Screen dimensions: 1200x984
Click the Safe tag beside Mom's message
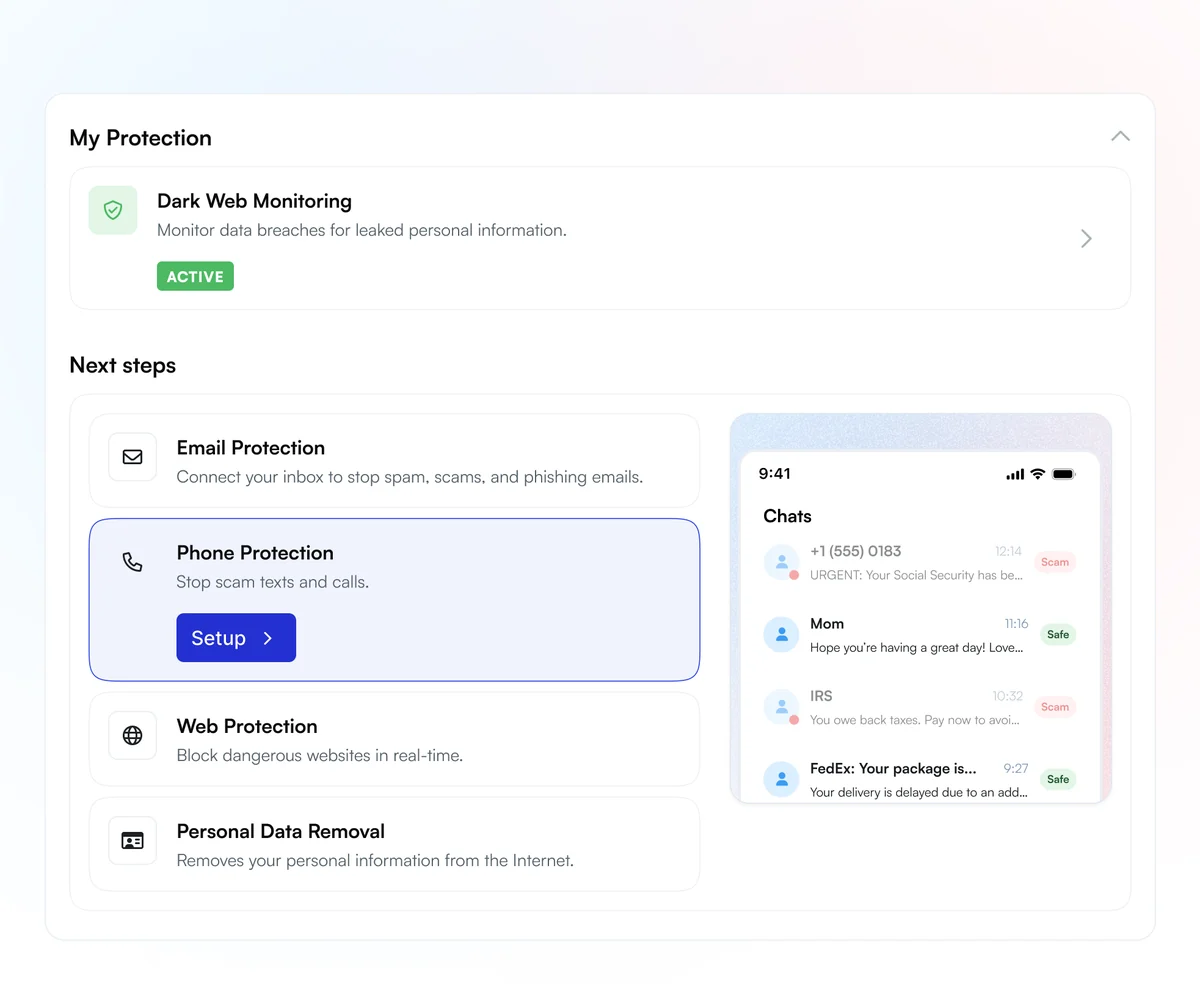1058,634
